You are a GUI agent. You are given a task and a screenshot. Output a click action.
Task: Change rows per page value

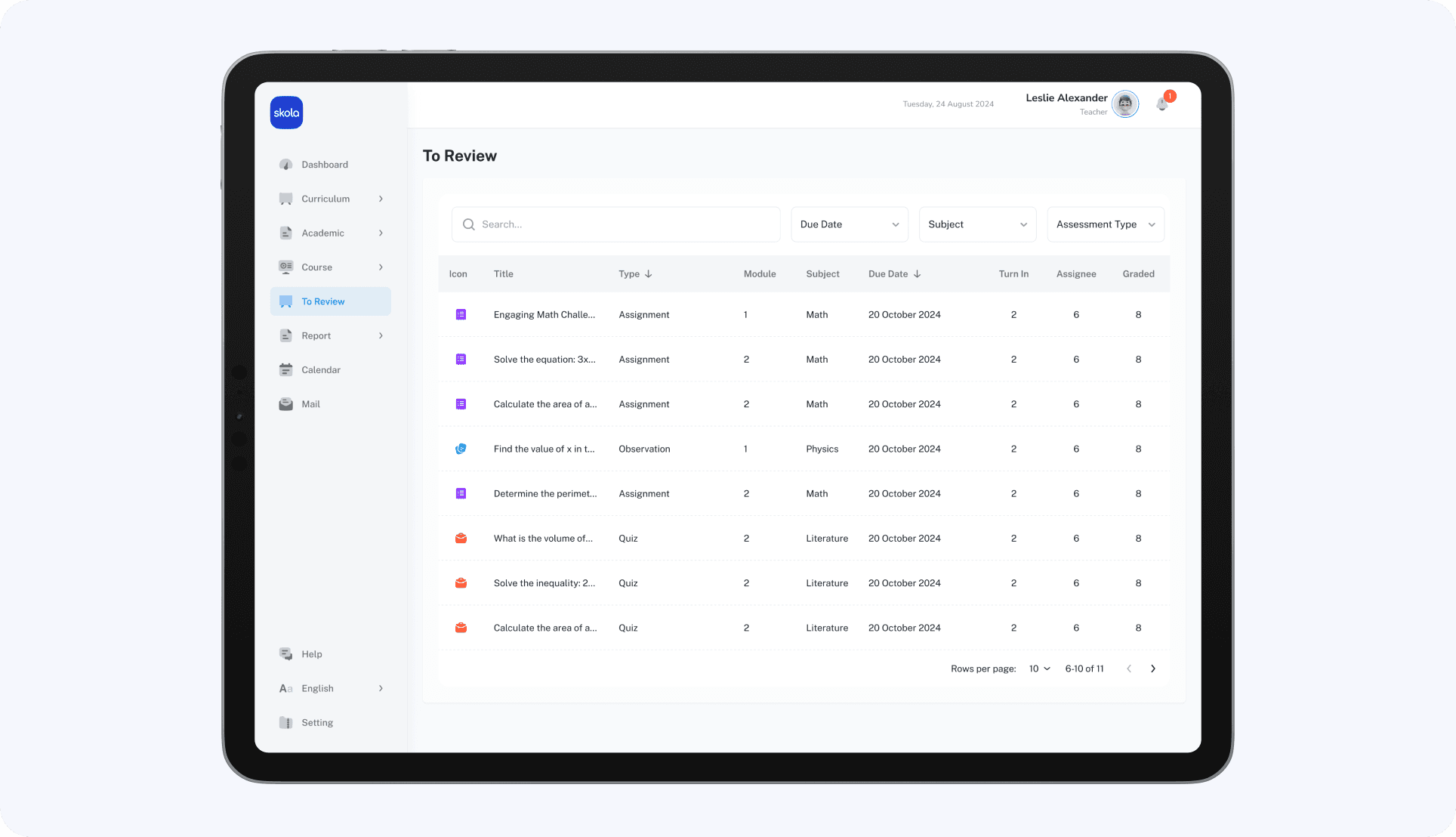(1039, 669)
